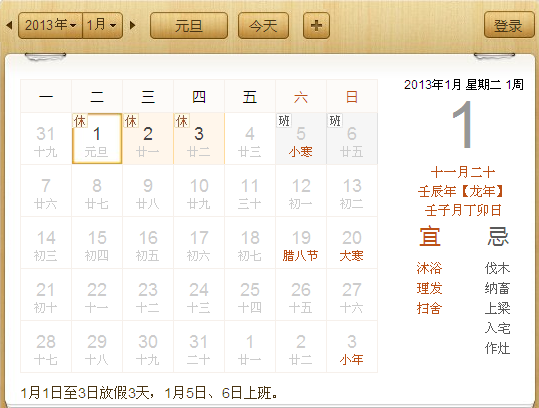Select date 21 初十
Screen dimensions: 539x408
(46, 295)
